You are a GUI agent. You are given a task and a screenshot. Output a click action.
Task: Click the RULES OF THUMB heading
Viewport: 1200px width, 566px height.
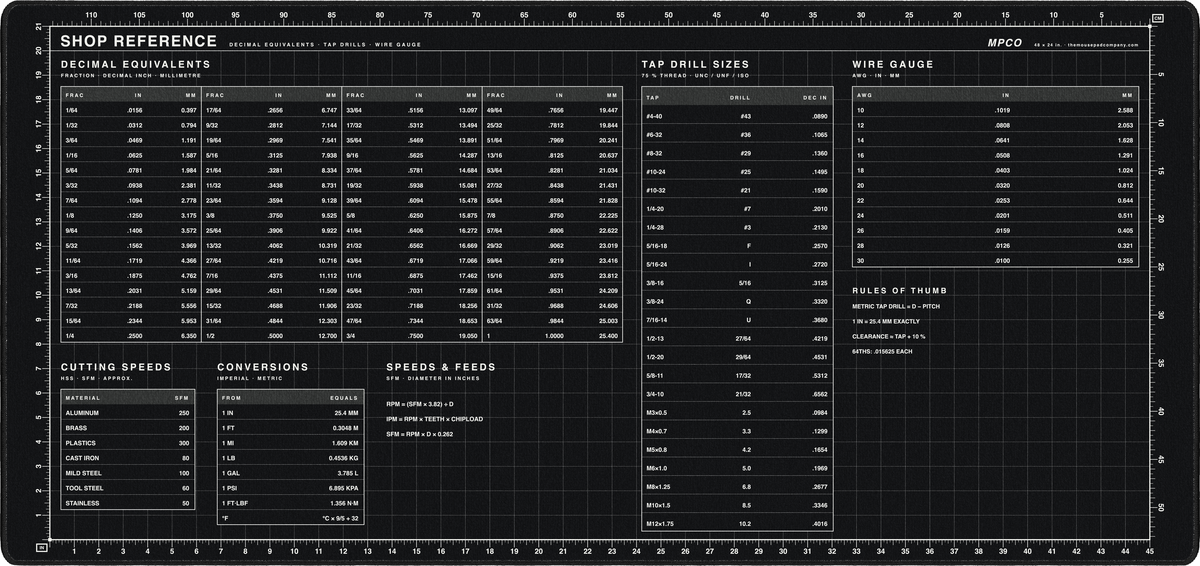tap(901, 290)
